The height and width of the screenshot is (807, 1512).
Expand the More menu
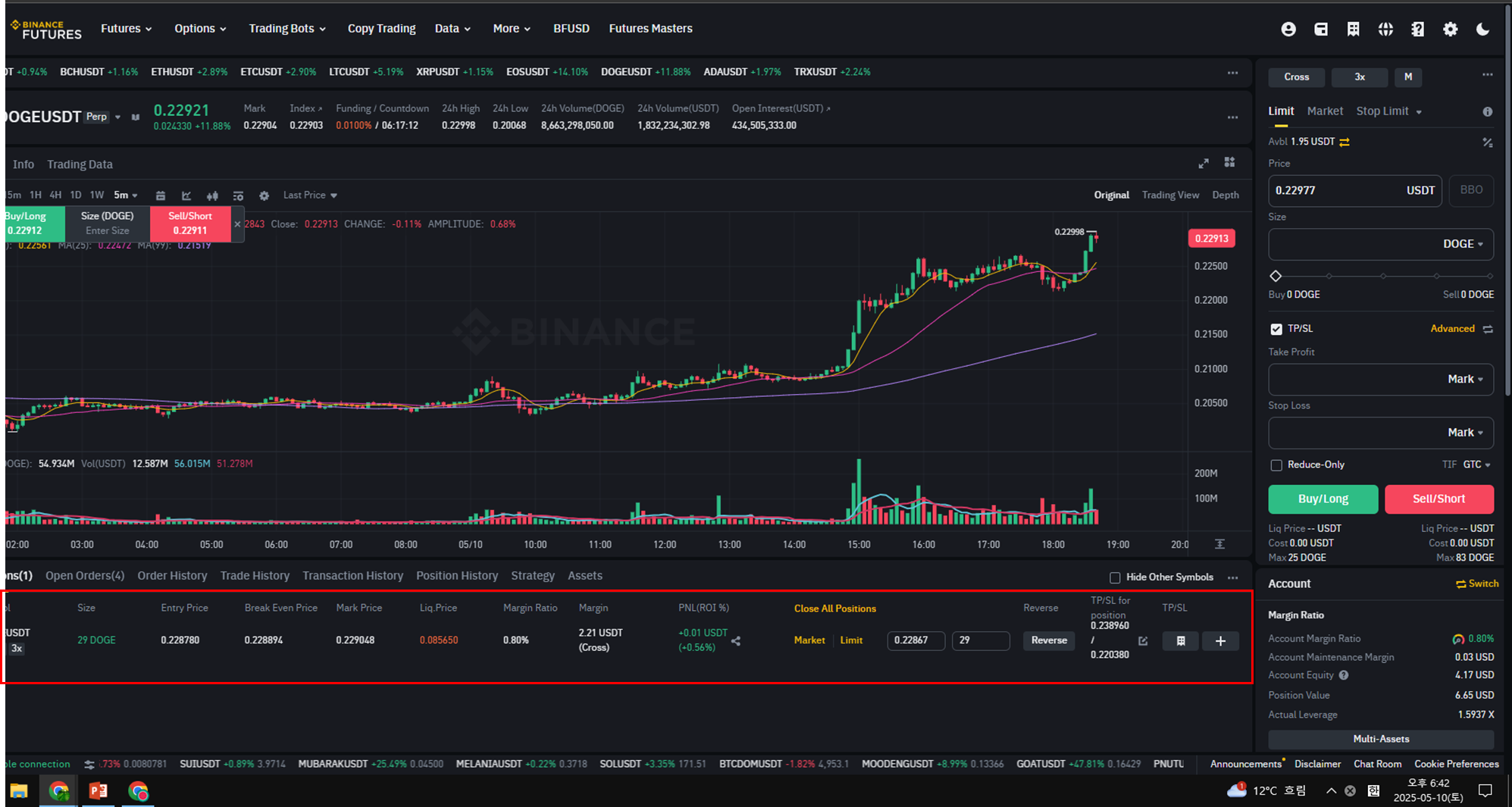[x=512, y=29]
